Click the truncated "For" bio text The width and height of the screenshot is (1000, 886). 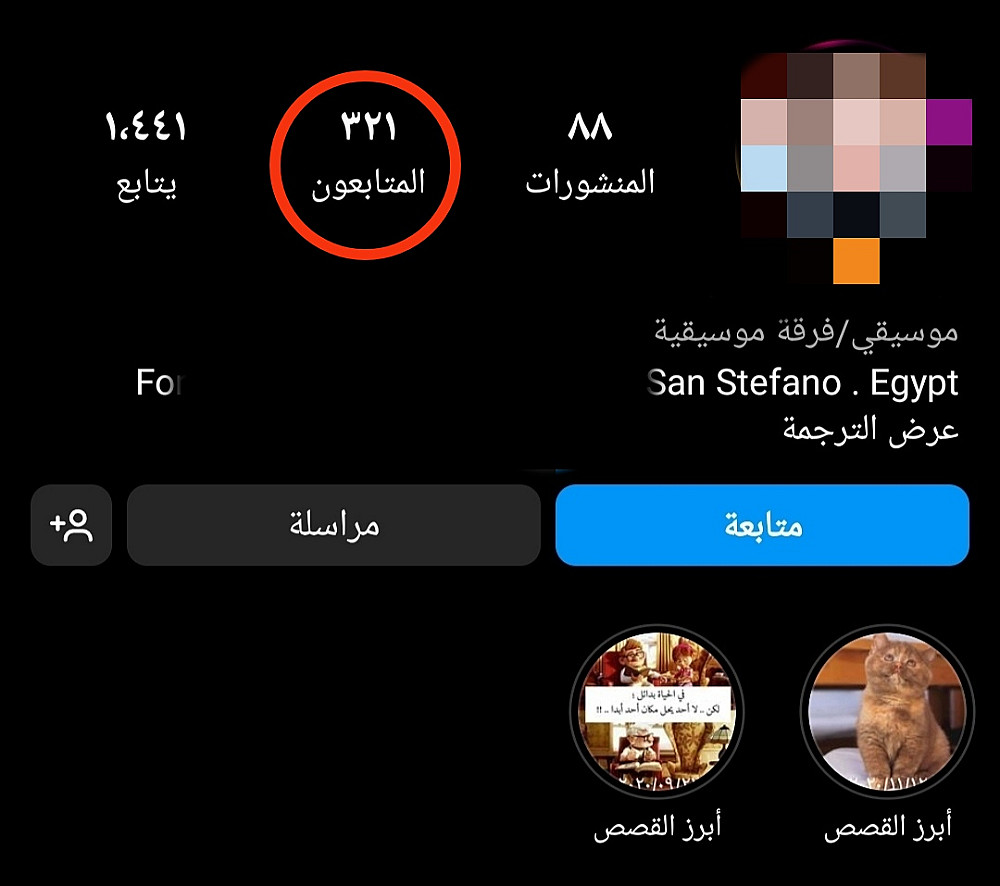click(x=159, y=383)
